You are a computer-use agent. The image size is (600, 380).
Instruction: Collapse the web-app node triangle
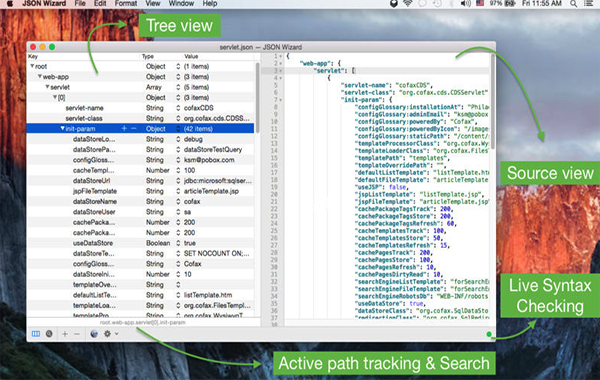[40, 77]
